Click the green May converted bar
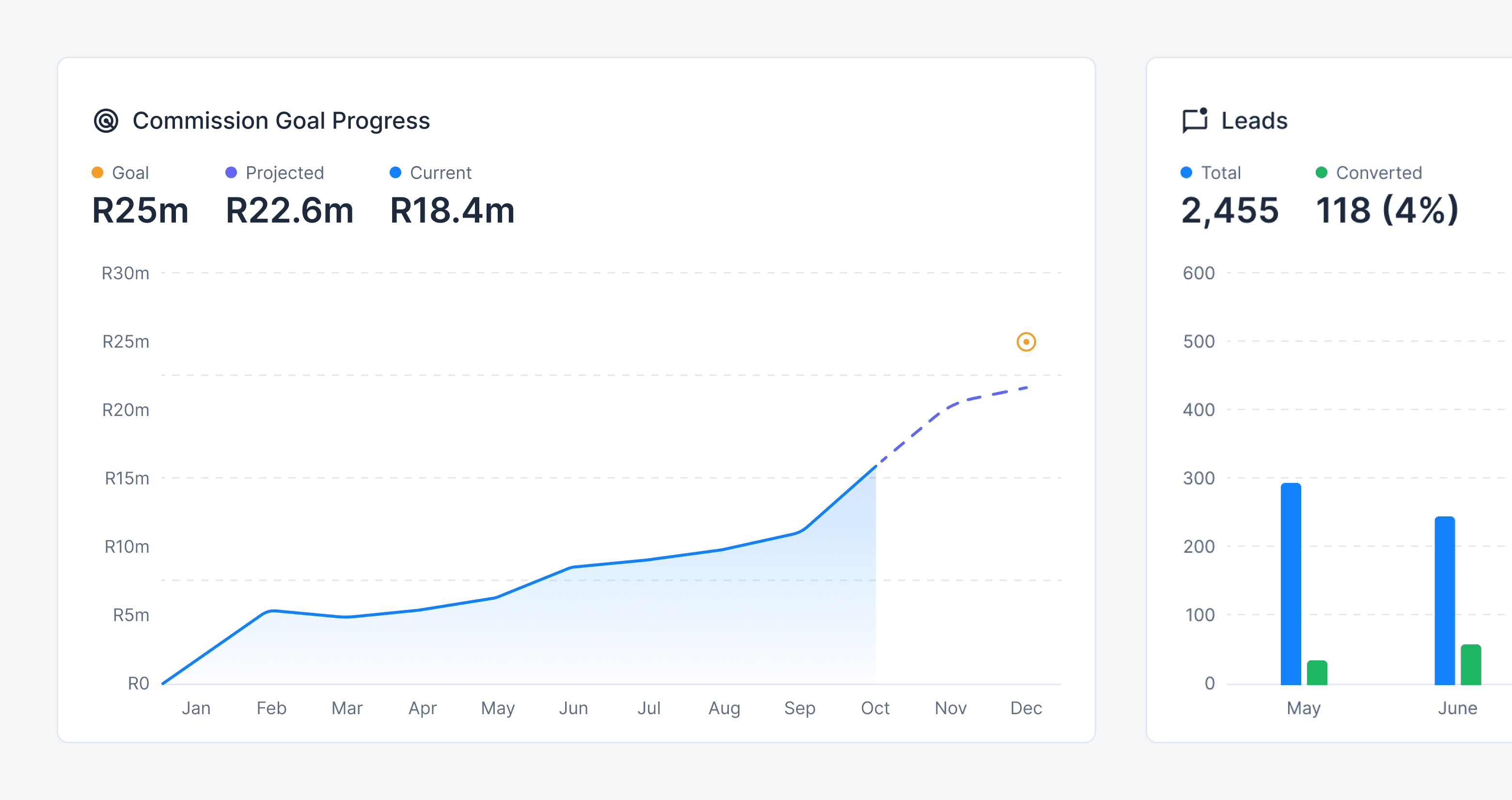1512x800 pixels. (x=1317, y=673)
